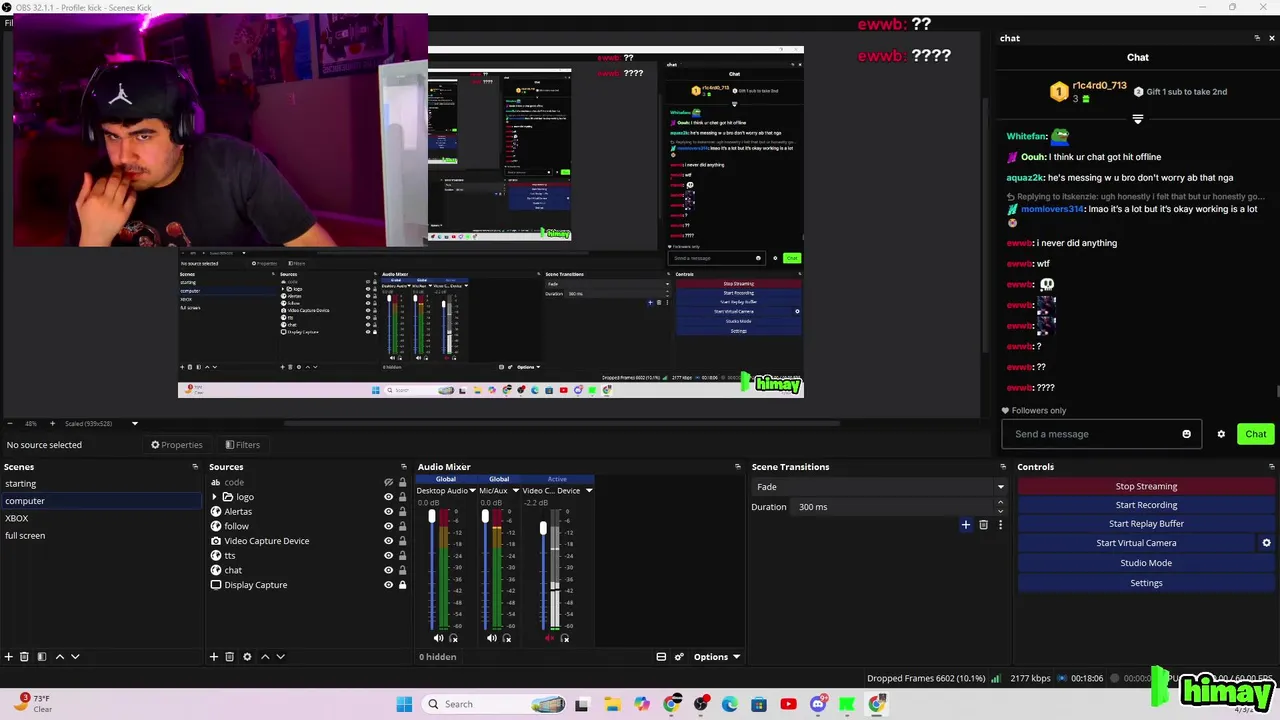
Task: Select the starting scene
Action: pyautogui.click(x=101, y=483)
